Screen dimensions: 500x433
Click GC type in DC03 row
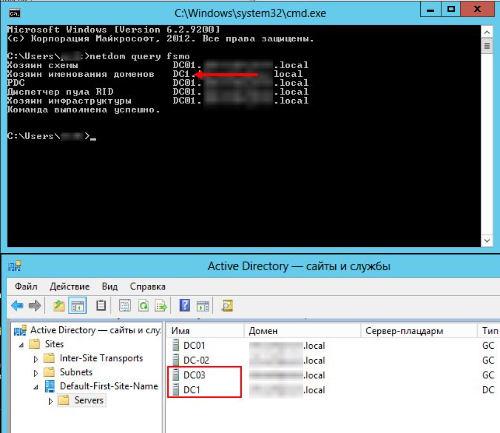click(x=488, y=375)
